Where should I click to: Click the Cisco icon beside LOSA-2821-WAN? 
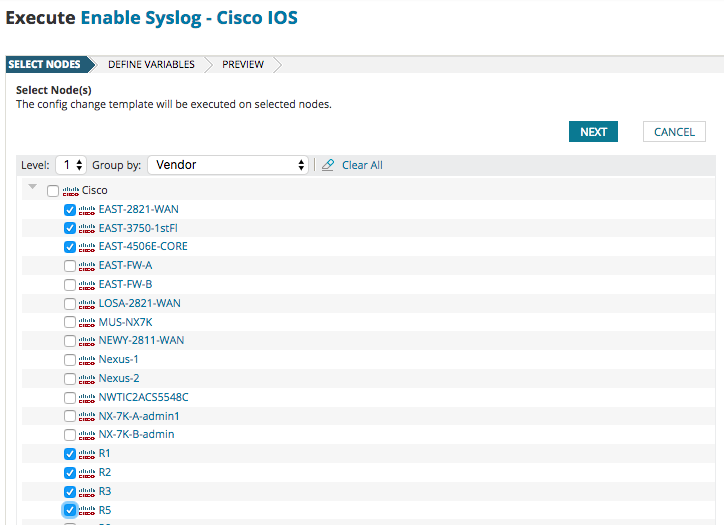88,304
